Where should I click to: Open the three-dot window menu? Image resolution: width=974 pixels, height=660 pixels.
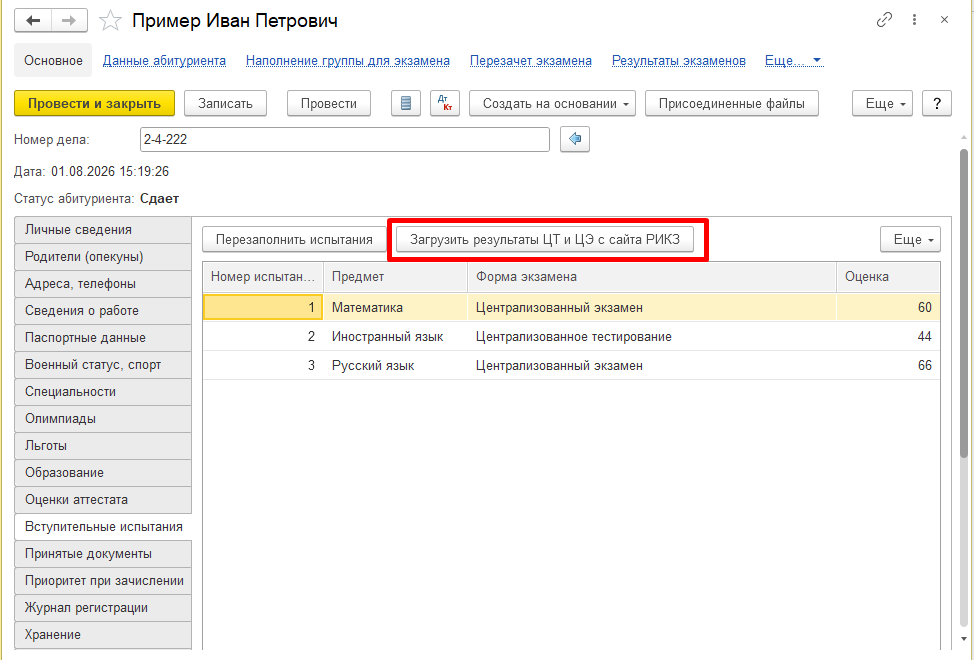click(914, 20)
